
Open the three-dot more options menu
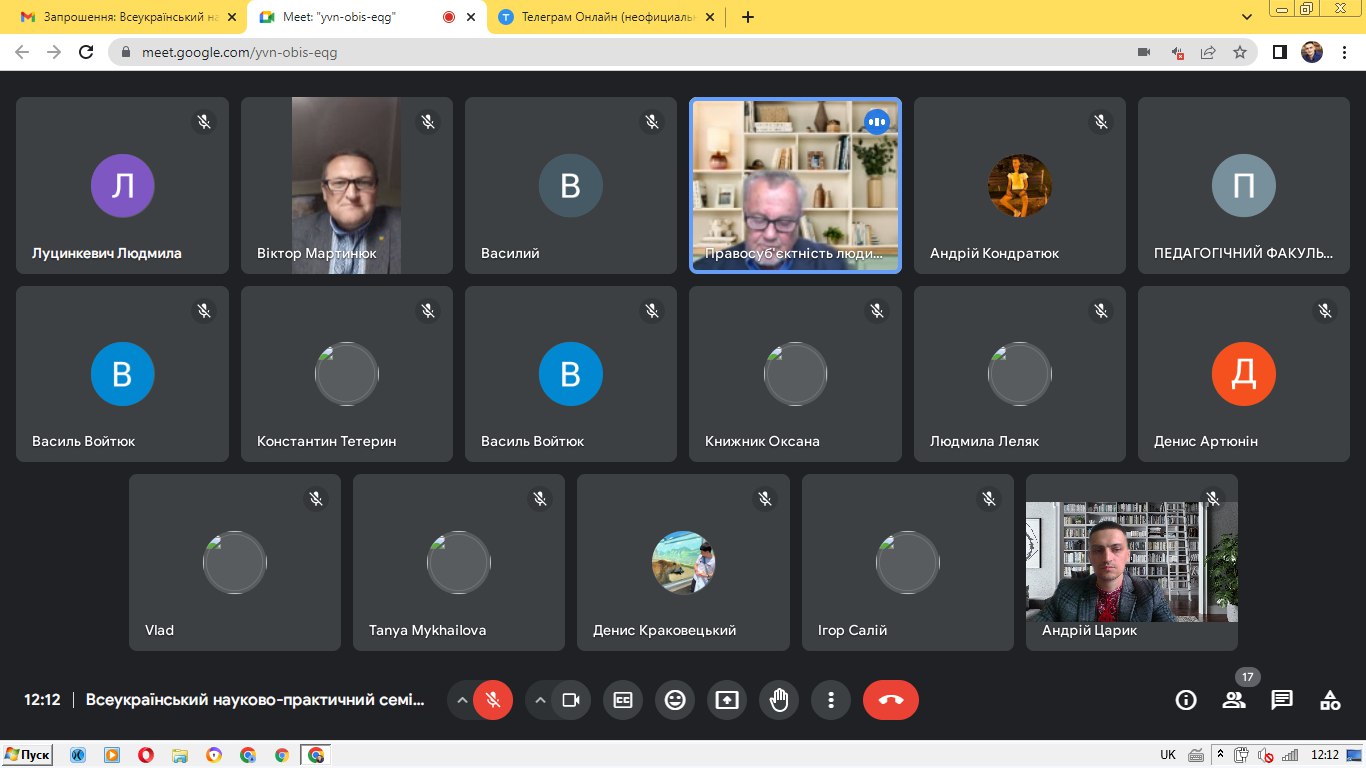coord(831,700)
